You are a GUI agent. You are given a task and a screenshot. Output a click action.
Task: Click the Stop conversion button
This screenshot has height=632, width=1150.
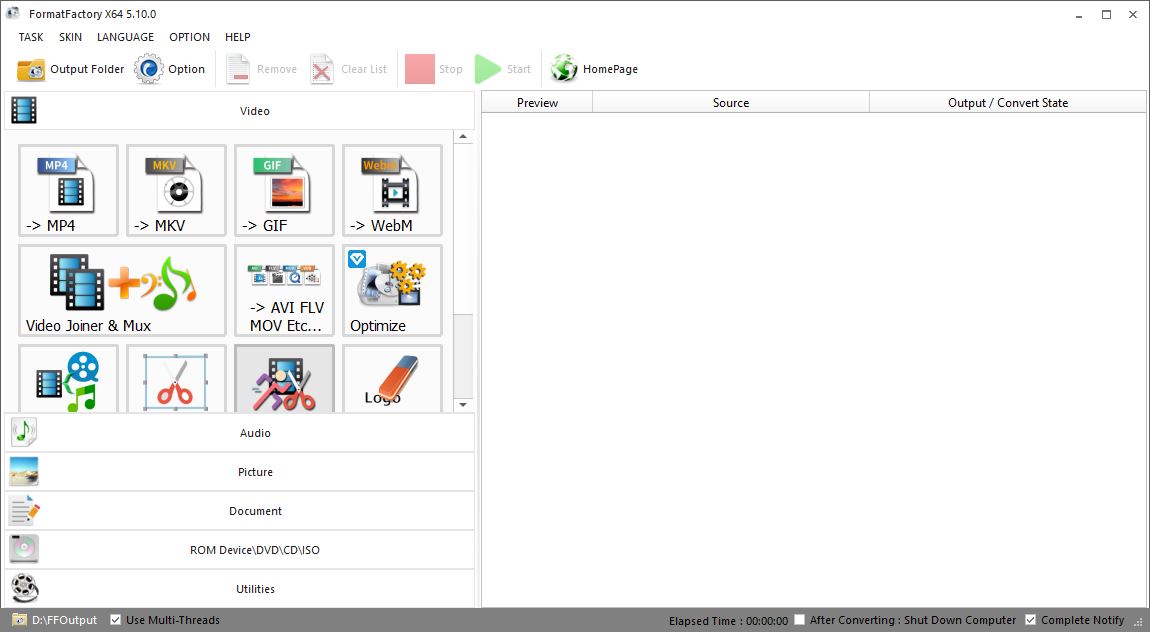click(433, 69)
